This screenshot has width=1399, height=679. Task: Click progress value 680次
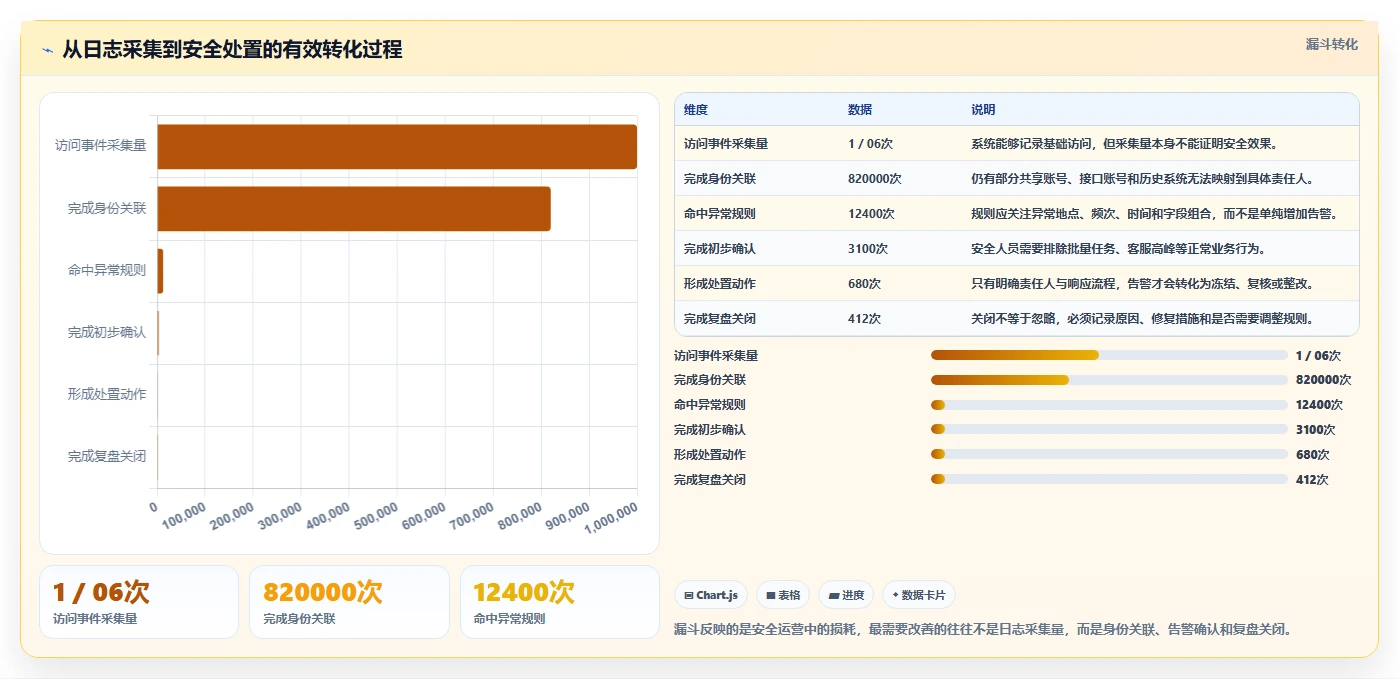click(1312, 455)
